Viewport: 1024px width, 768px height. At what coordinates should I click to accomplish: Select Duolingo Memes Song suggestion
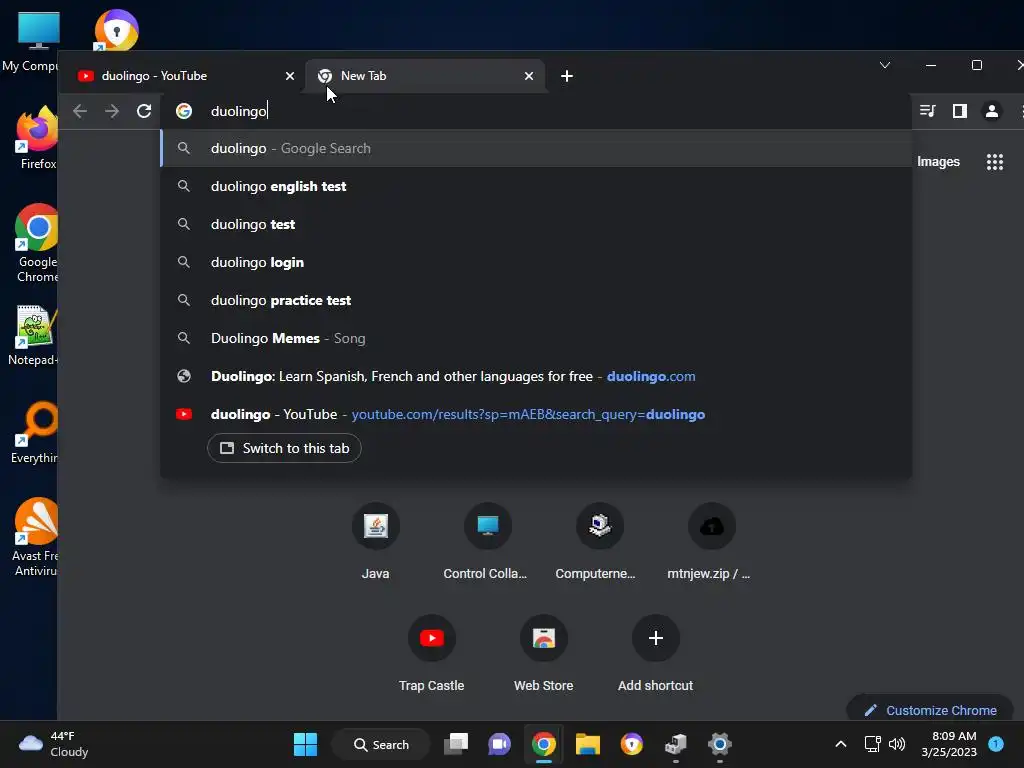tap(536, 338)
